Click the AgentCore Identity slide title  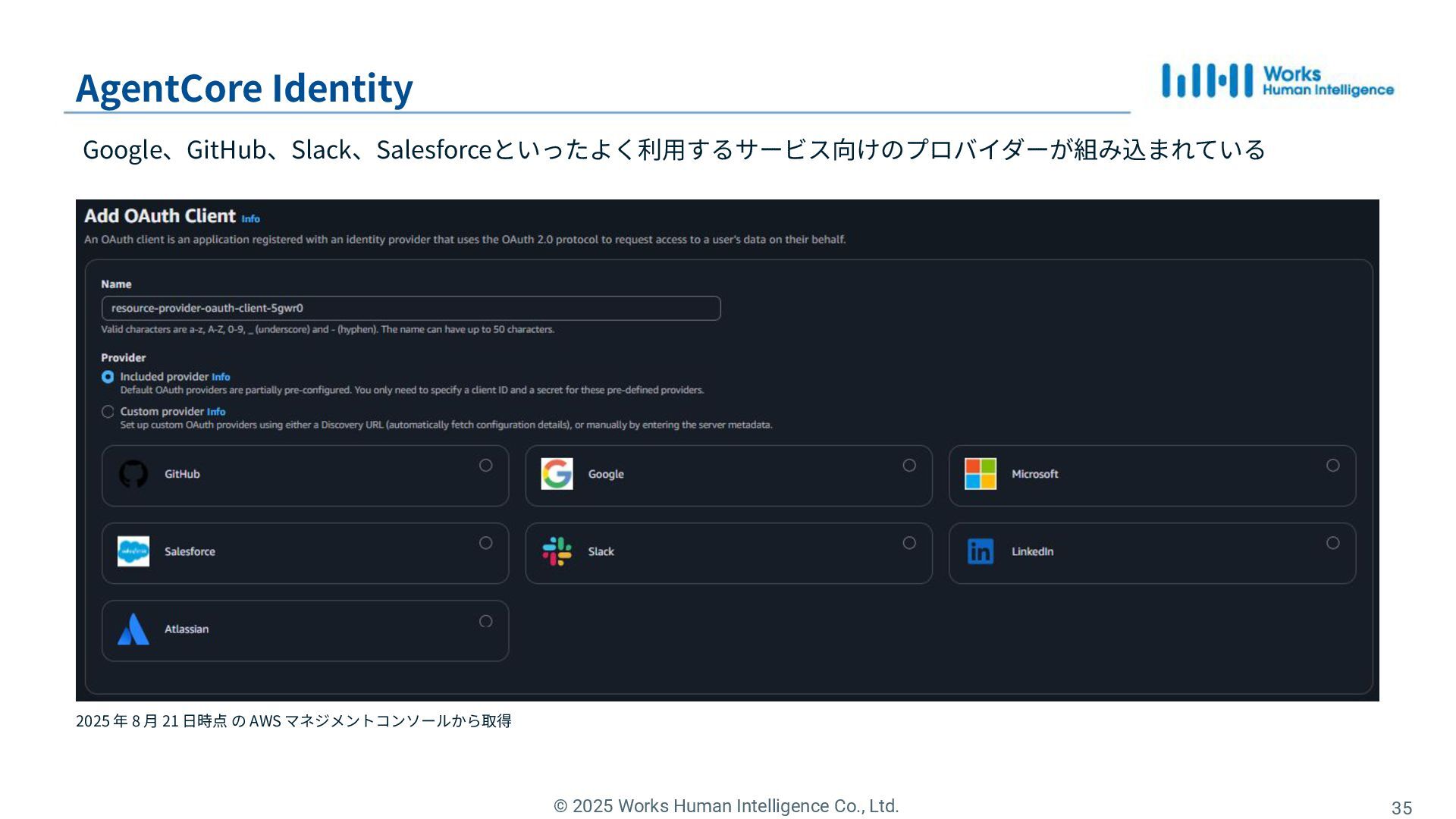(x=244, y=88)
